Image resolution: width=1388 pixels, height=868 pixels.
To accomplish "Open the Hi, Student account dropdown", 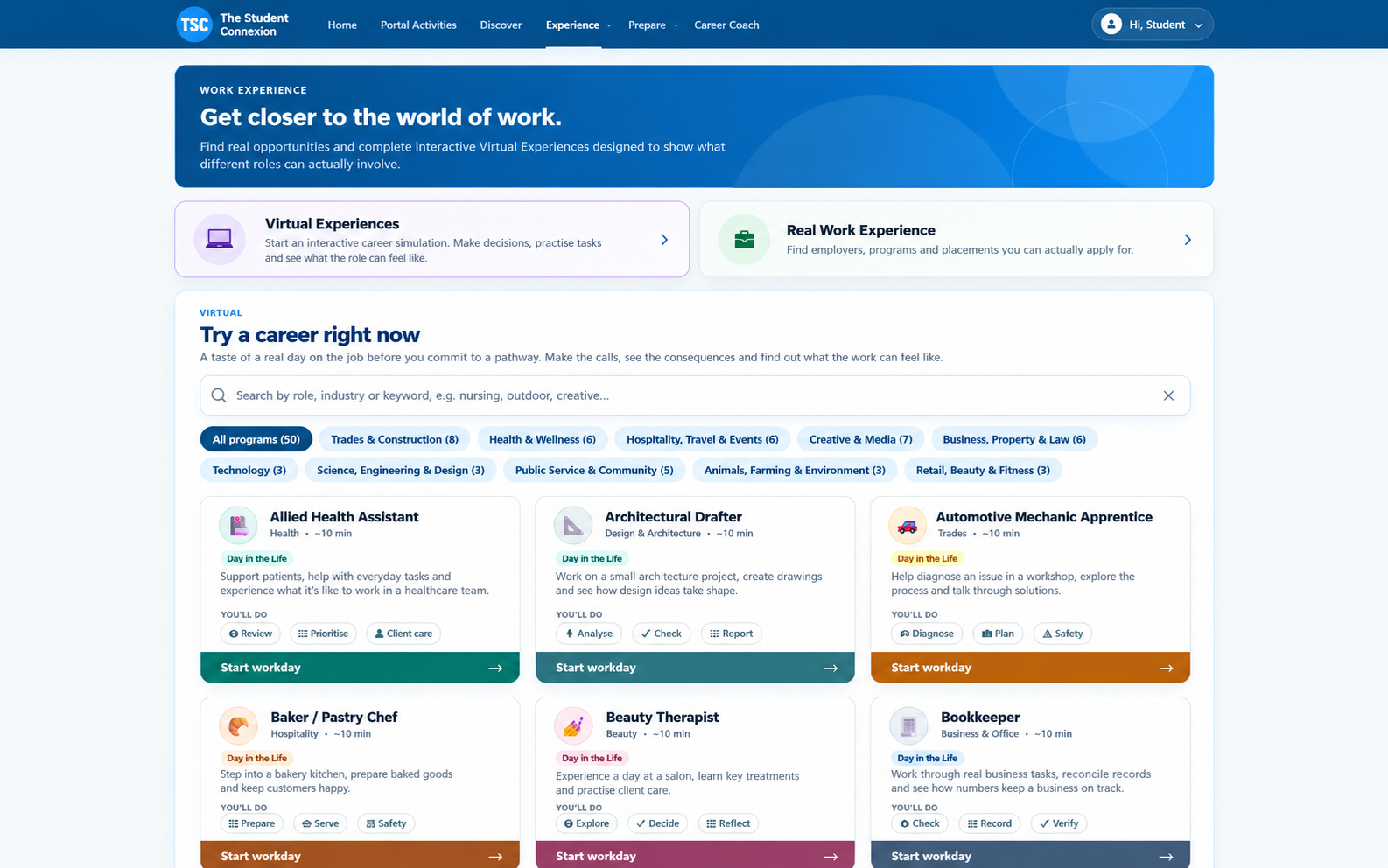I will point(1152,24).
